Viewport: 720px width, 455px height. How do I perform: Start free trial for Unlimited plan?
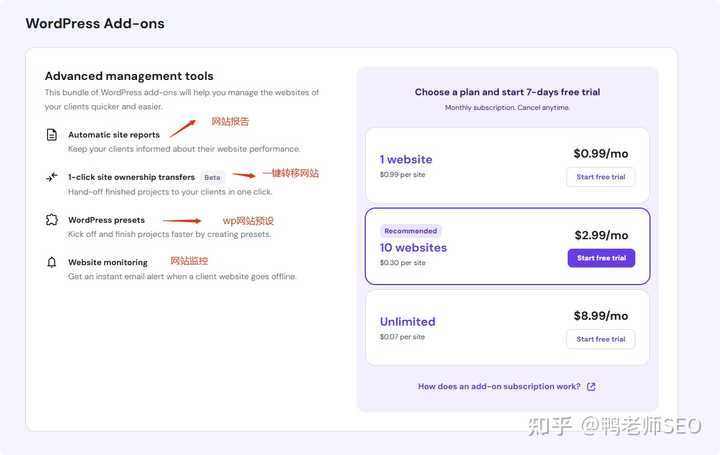(601, 339)
